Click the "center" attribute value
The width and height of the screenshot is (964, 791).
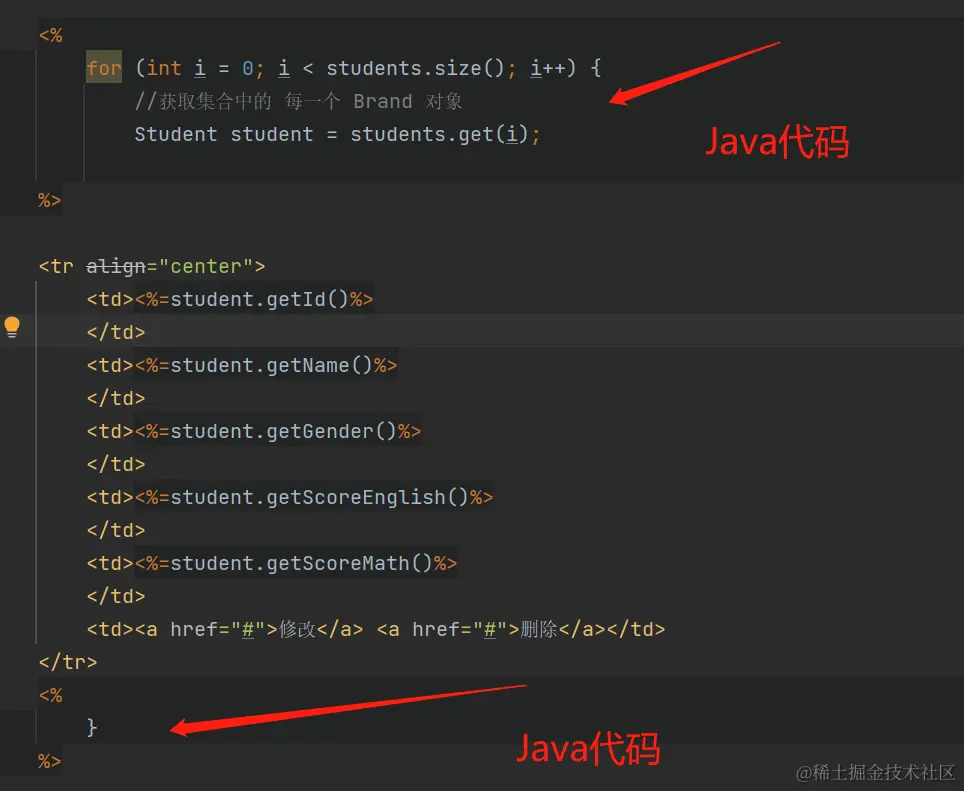pyautogui.click(x=206, y=266)
